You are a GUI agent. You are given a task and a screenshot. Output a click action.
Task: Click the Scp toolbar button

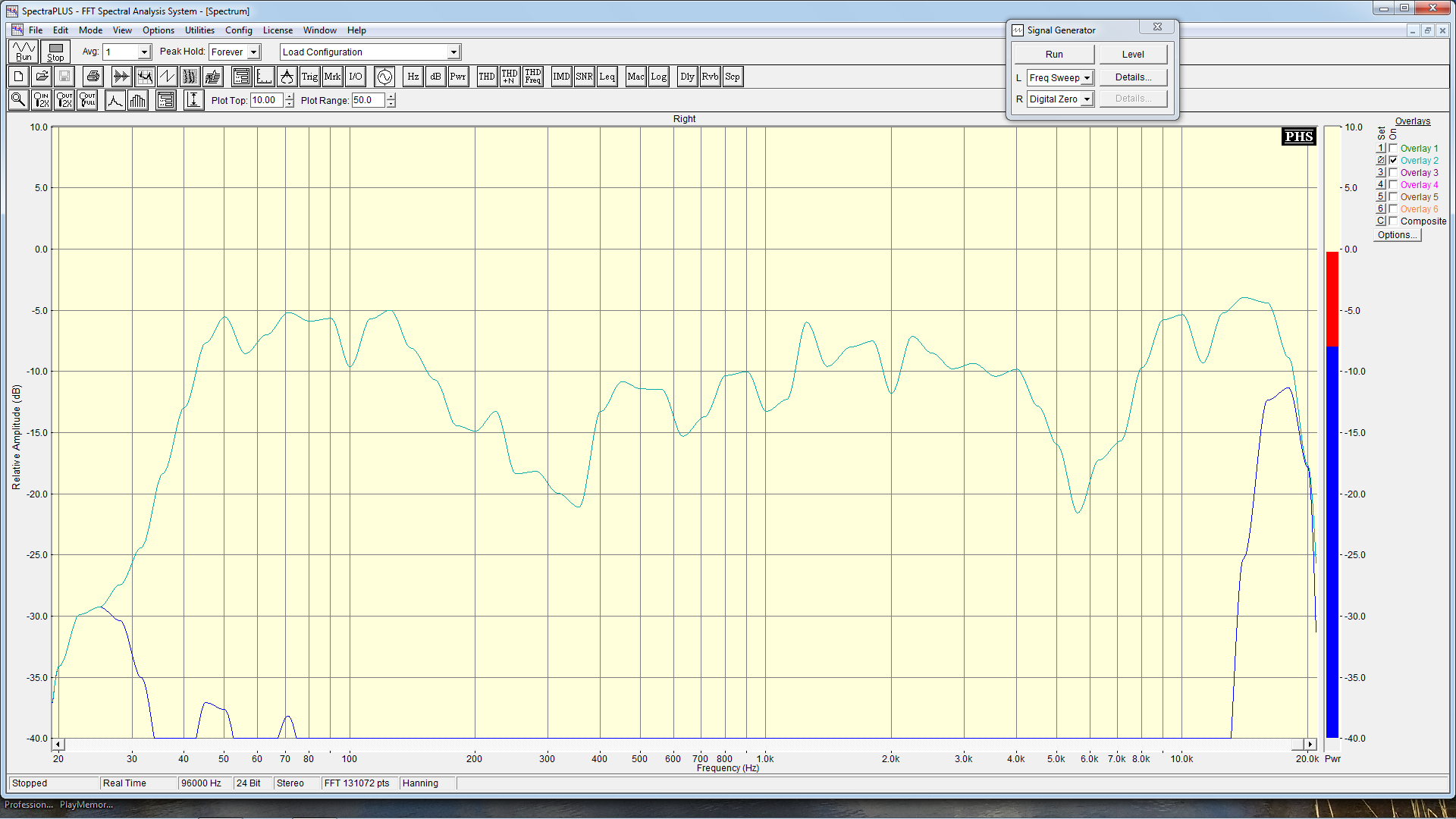click(x=733, y=77)
